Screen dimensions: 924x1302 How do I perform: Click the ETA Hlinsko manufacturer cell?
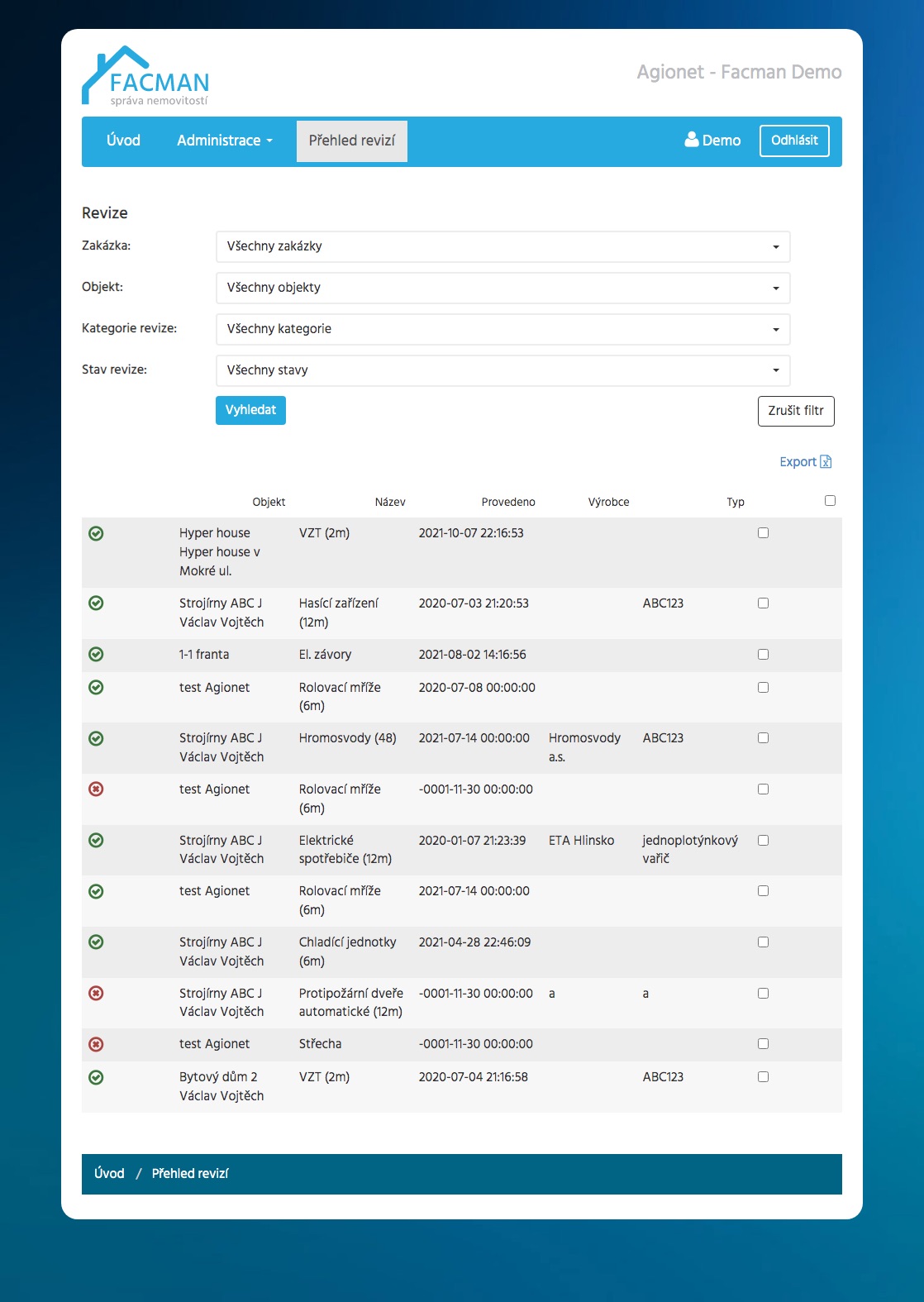582,840
